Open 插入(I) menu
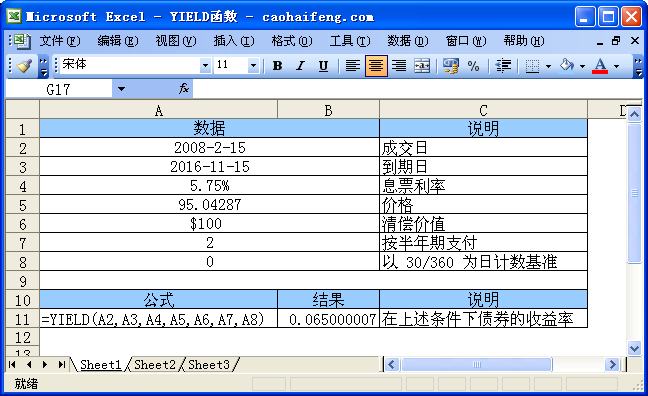The image size is (648, 396). (234, 41)
